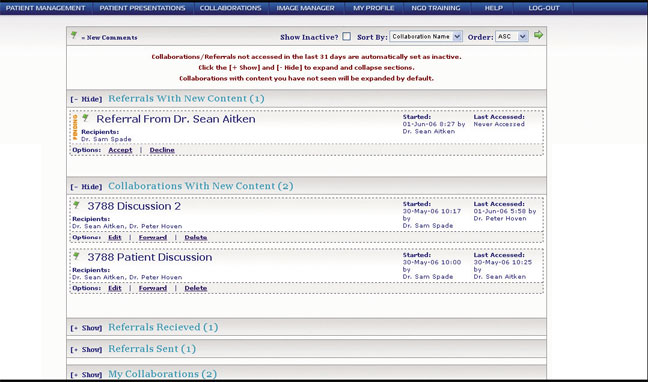648x382 pixels.
Task: Toggle the Show Inactive checkbox
Action: (x=347, y=36)
